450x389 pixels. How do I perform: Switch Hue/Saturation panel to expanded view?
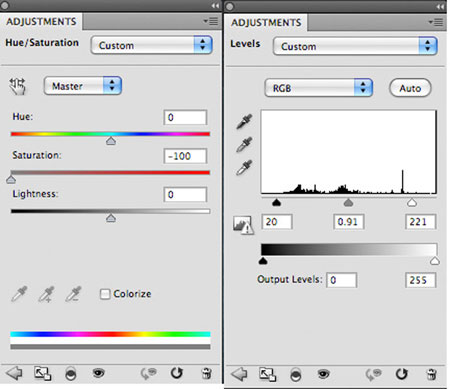[x=43, y=373]
